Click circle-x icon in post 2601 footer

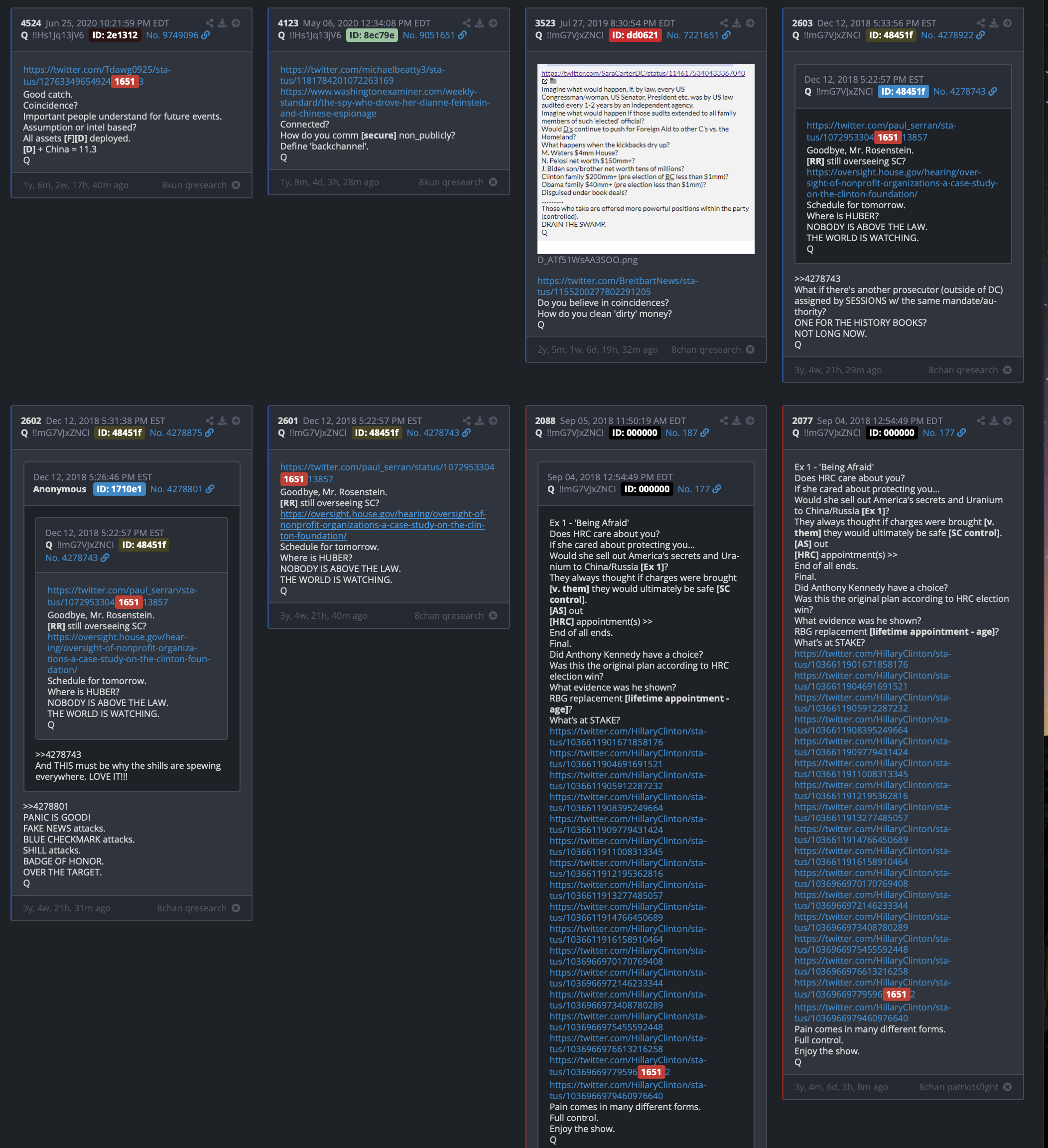coord(493,615)
